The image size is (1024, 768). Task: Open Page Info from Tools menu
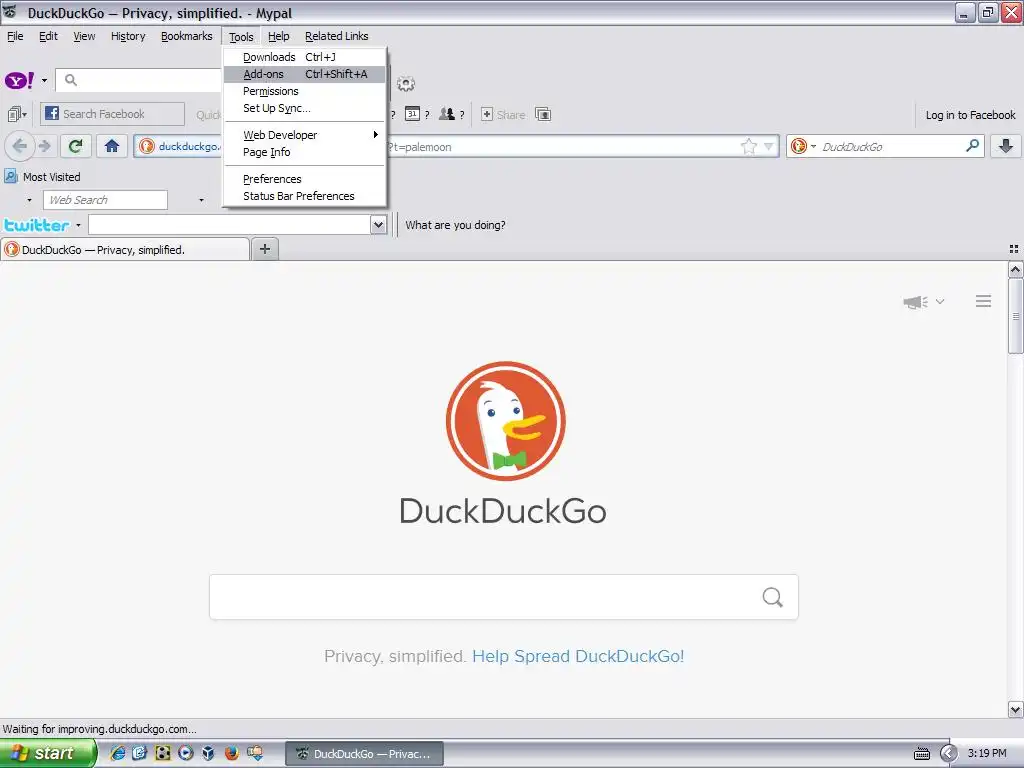pyautogui.click(x=305, y=152)
